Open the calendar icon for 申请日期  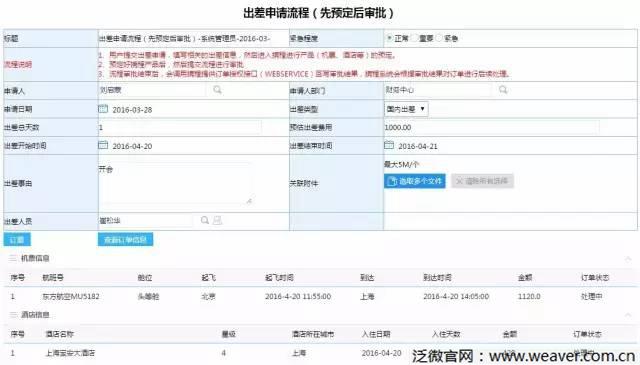click(x=103, y=109)
